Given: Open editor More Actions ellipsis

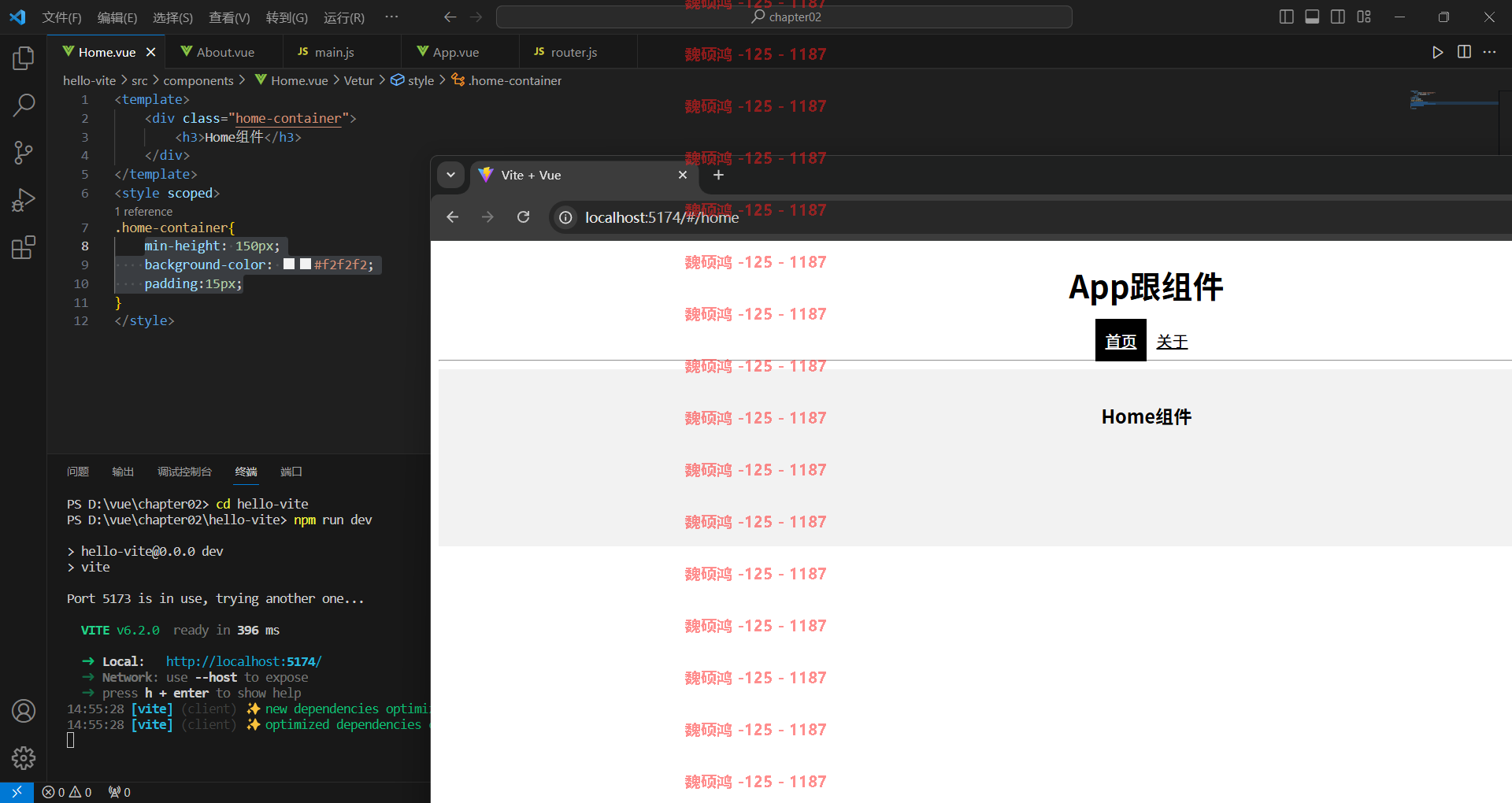Looking at the screenshot, I should coord(1489,52).
